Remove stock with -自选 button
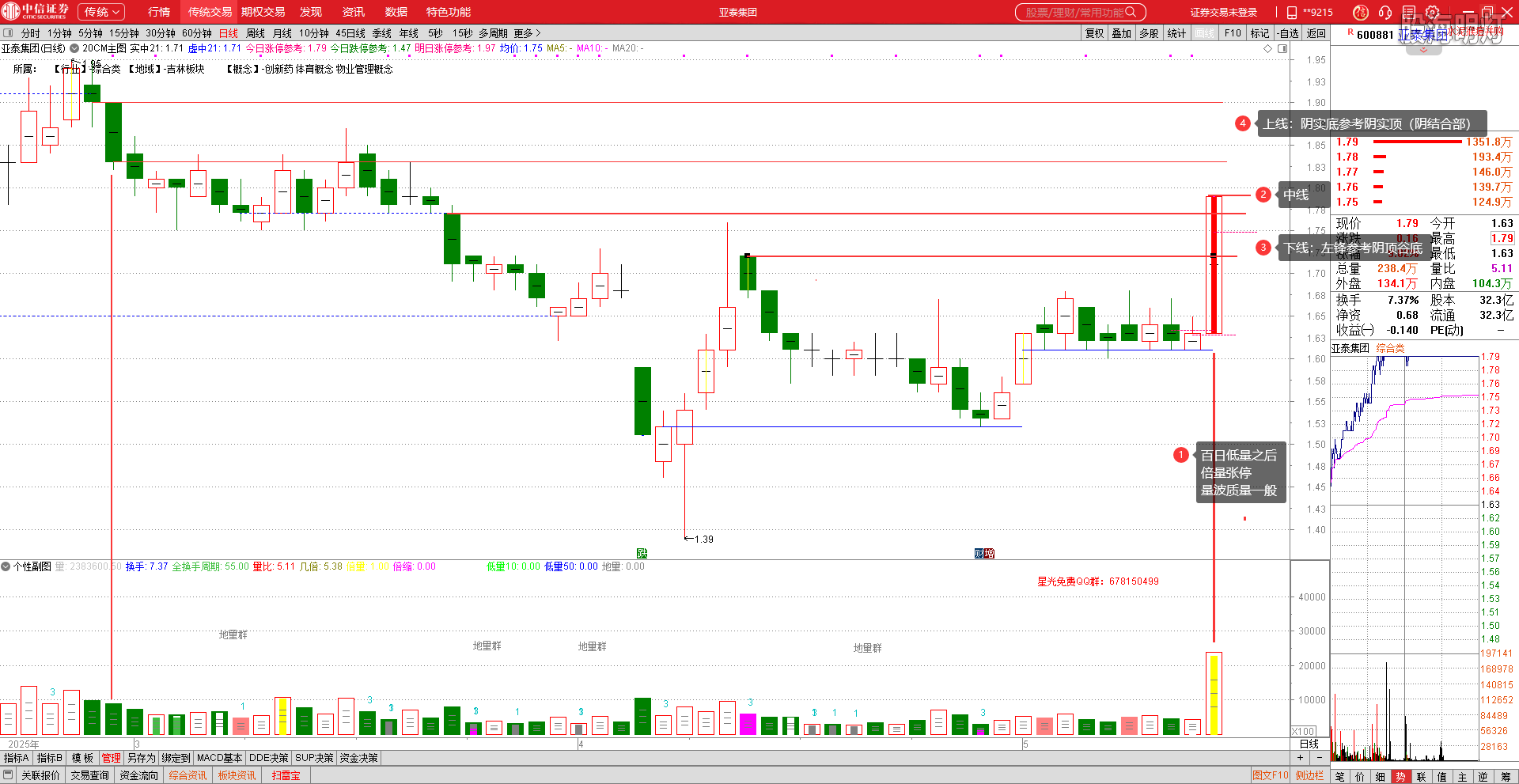Viewport: 1519px width, 784px height. point(1288,33)
